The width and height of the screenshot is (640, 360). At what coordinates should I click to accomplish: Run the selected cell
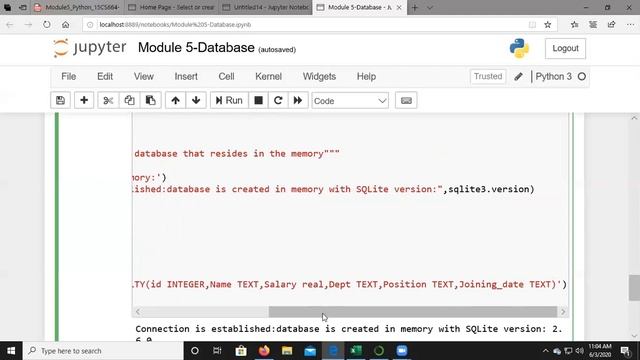pyautogui.click(x=229, y=100)
